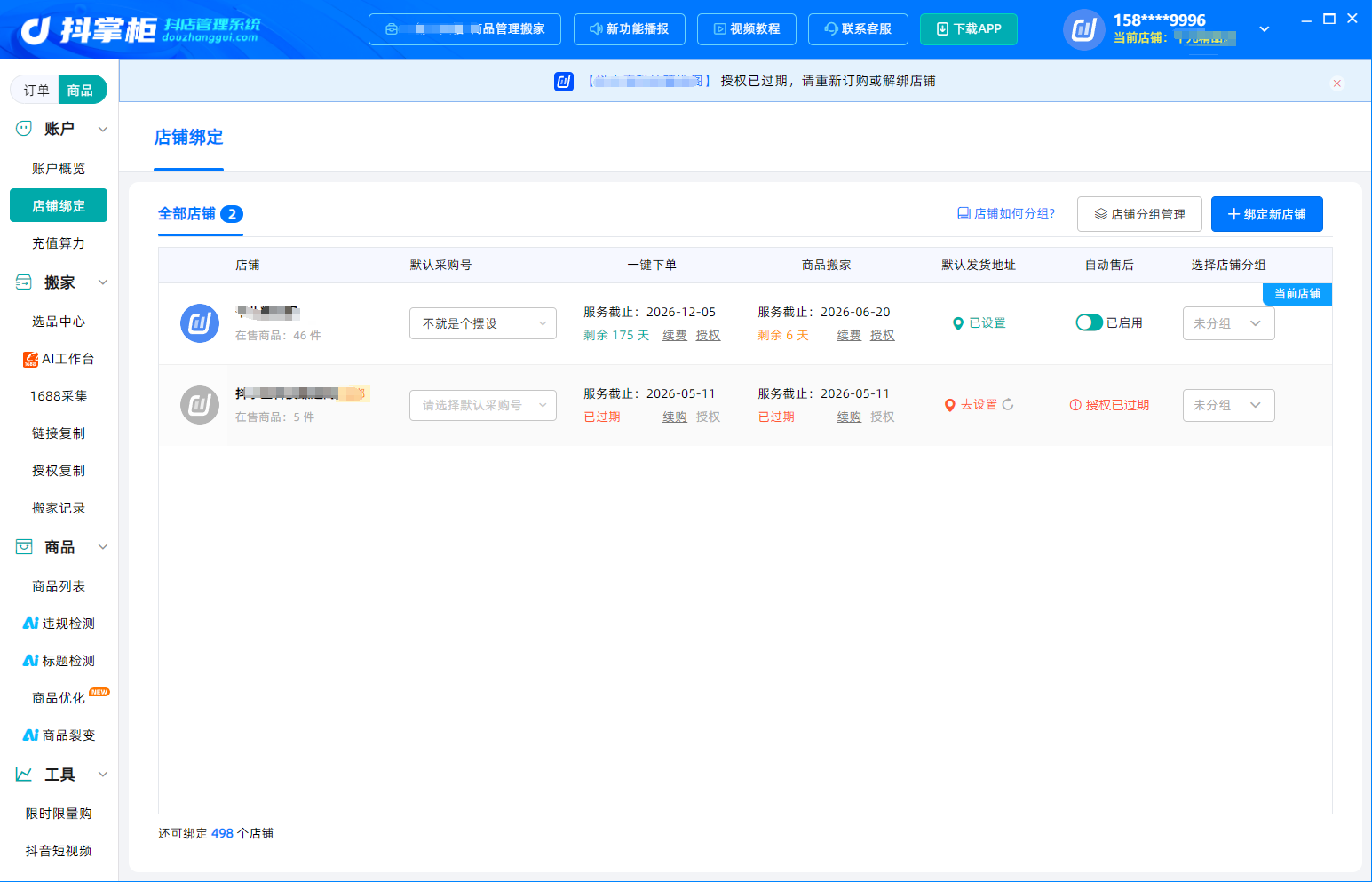Switch to the 订单 mode toggle

pyautogui.click(x=36, y=90)
